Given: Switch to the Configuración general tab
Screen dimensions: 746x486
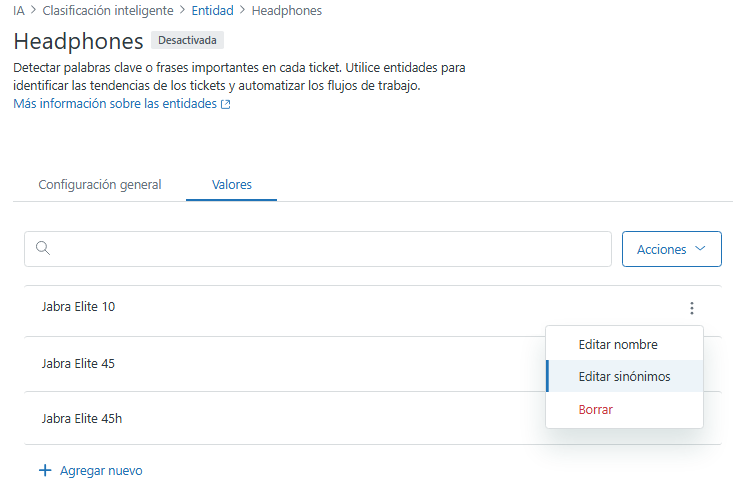Looking at the screenshot, I should click(x=100, y=185).
